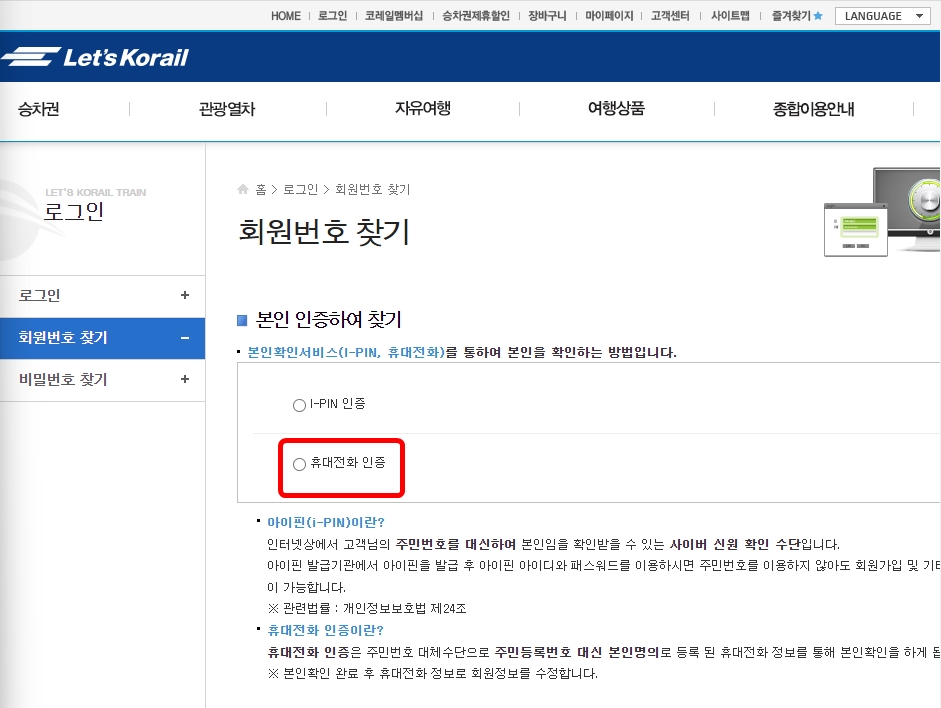Open 마이페이지 from the top navigation
The height and width of the screenshot is (708, 941).
609,15
